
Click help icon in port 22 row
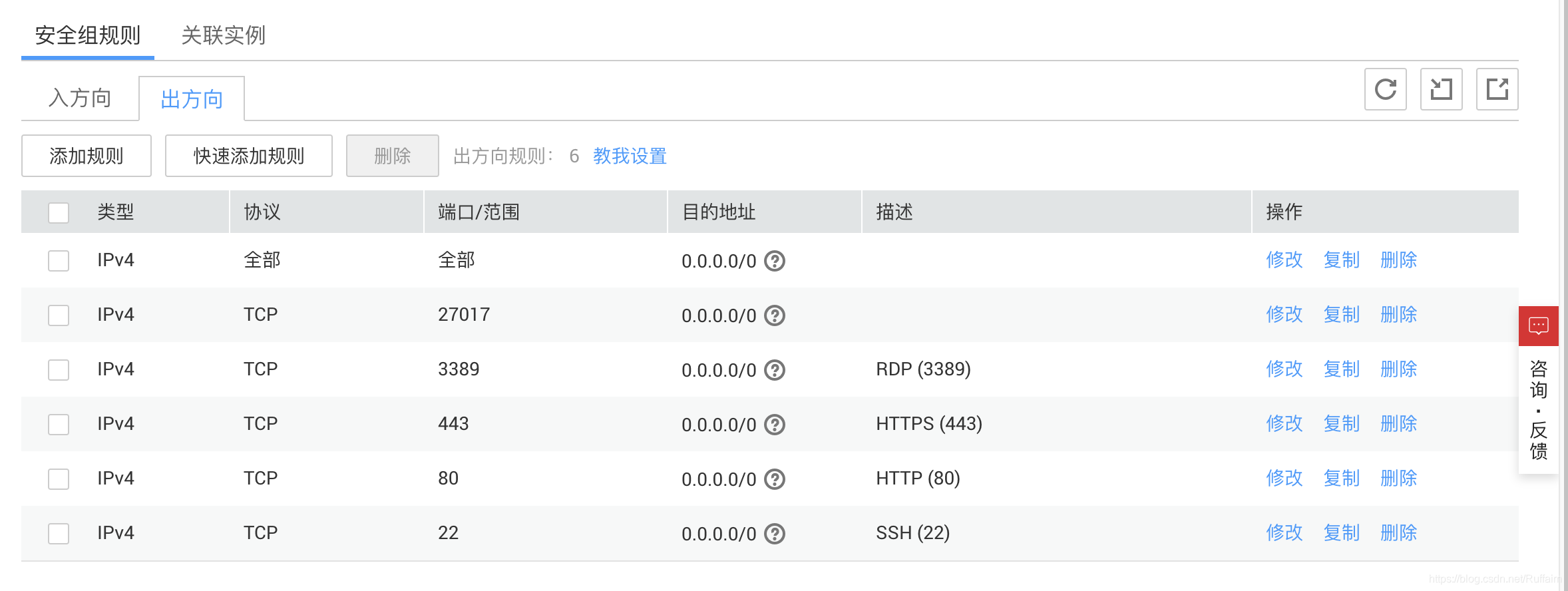pyautogui.click(x=775, y=534)
